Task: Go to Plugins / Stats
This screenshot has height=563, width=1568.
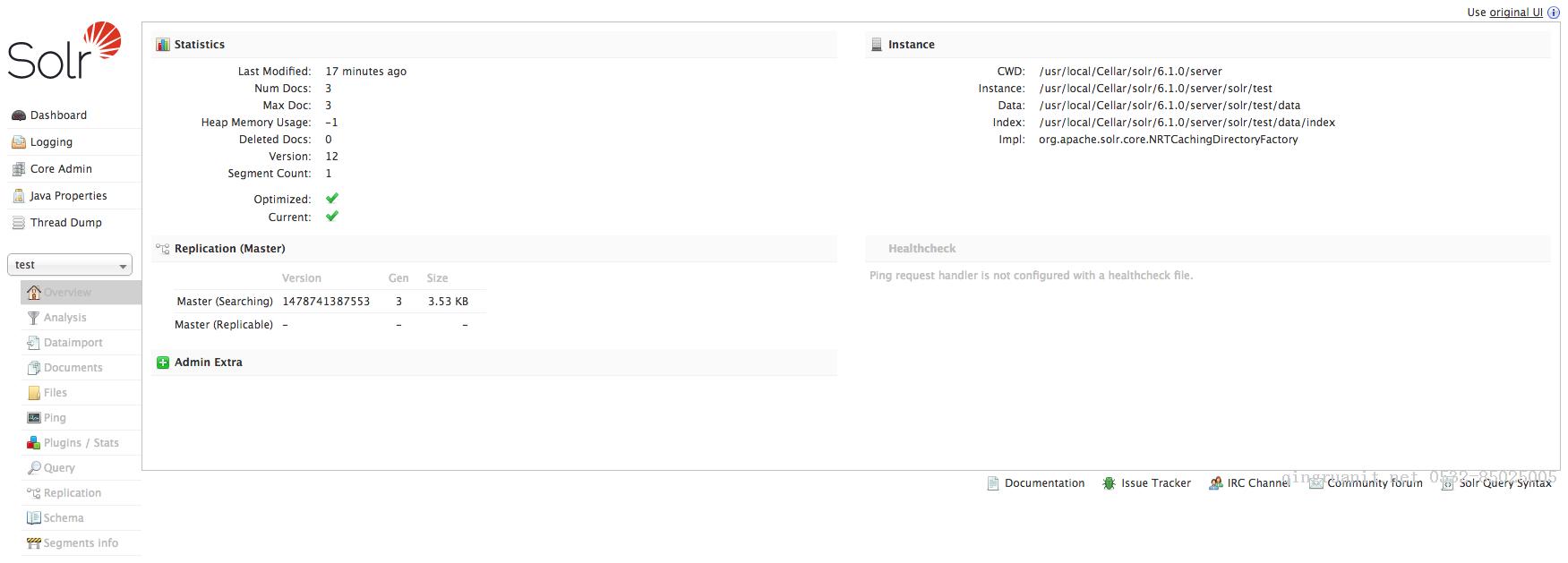Action: (81, 443)
